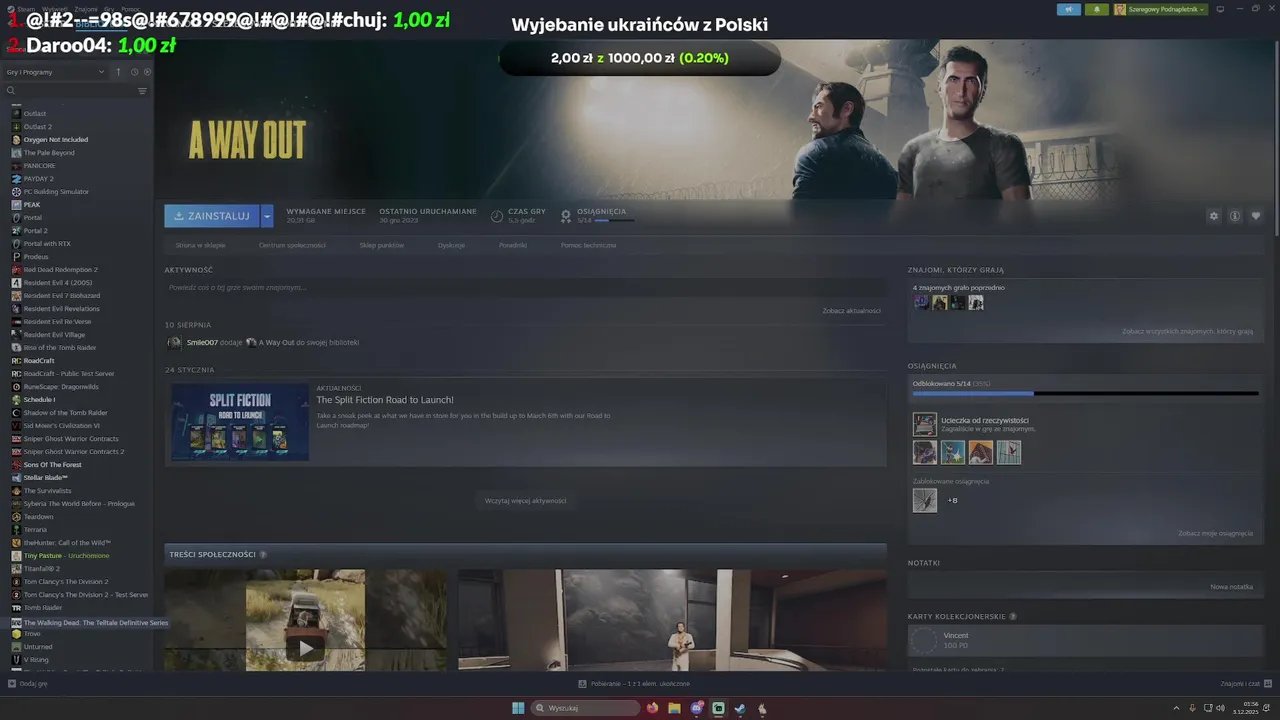The width and height of the screenshot is (1280, 720).
Task: Open the Steam menu
Action: point(26,9)
